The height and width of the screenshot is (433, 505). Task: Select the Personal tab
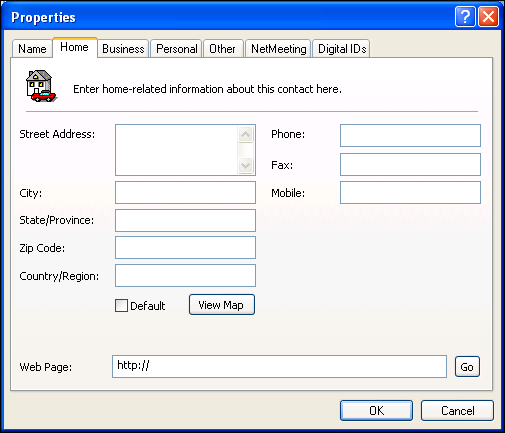coord(177,49)
